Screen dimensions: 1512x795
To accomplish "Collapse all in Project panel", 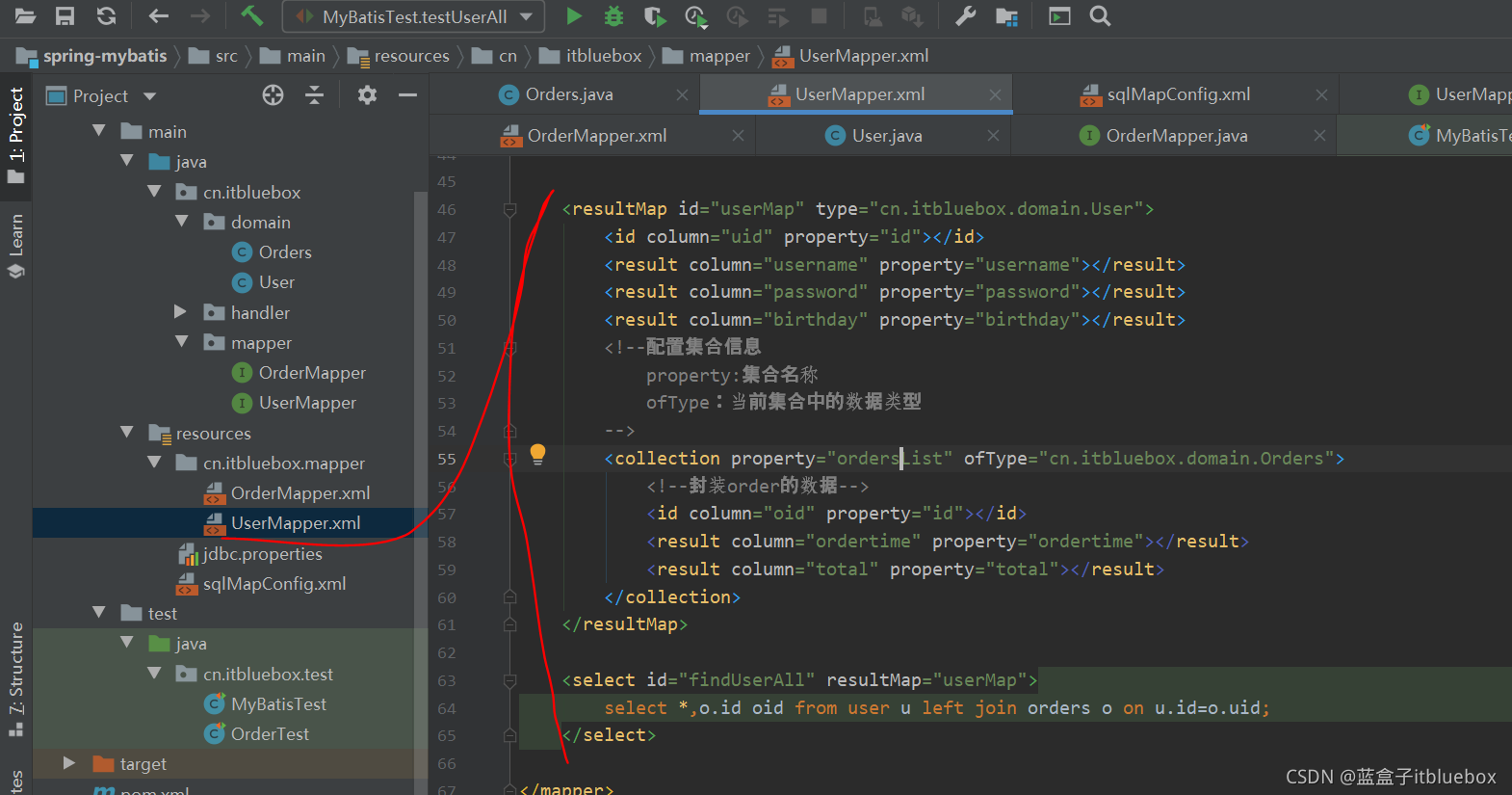I will pos(314,94).
